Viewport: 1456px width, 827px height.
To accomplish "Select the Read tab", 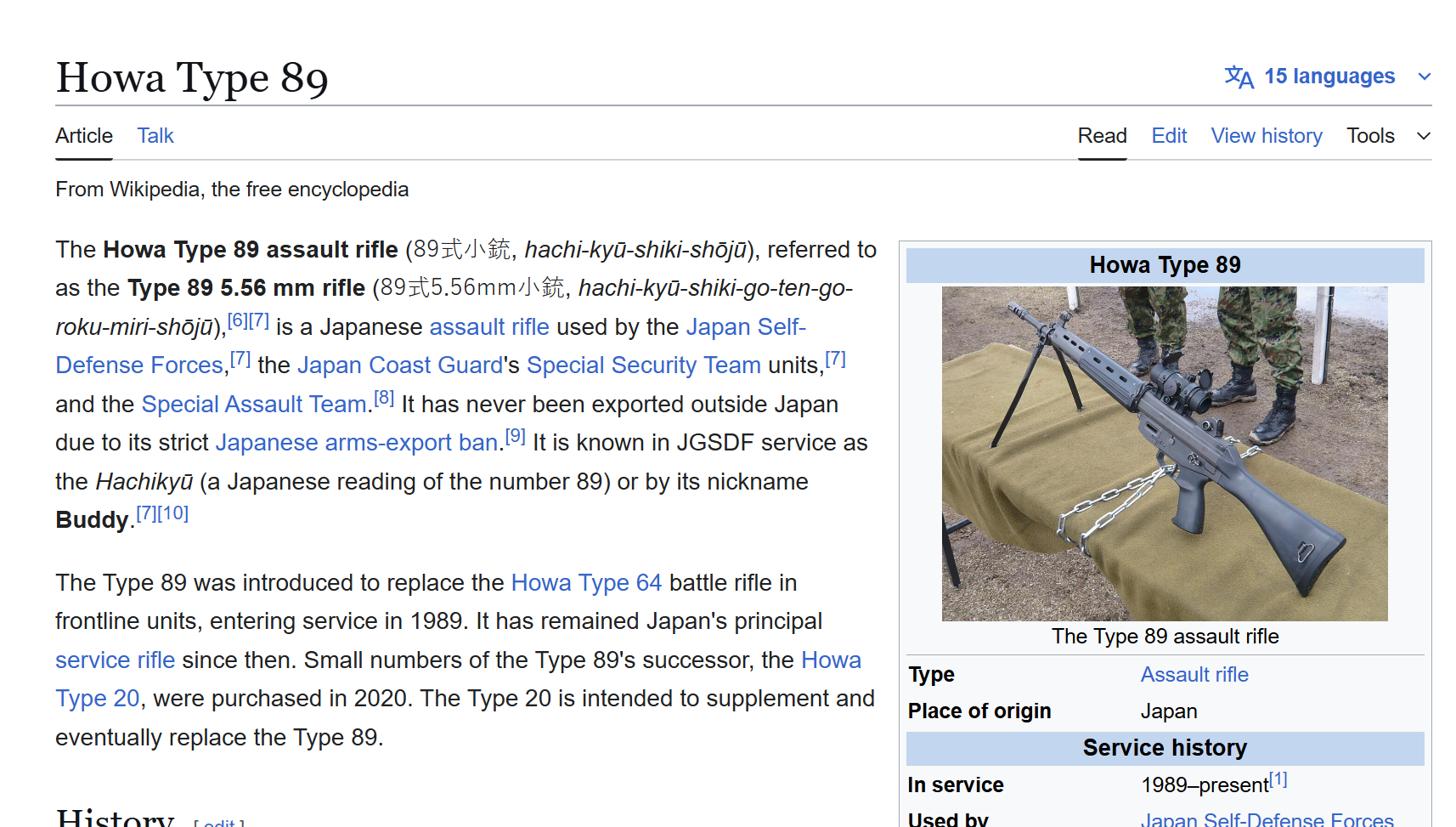I will 1102,136.
